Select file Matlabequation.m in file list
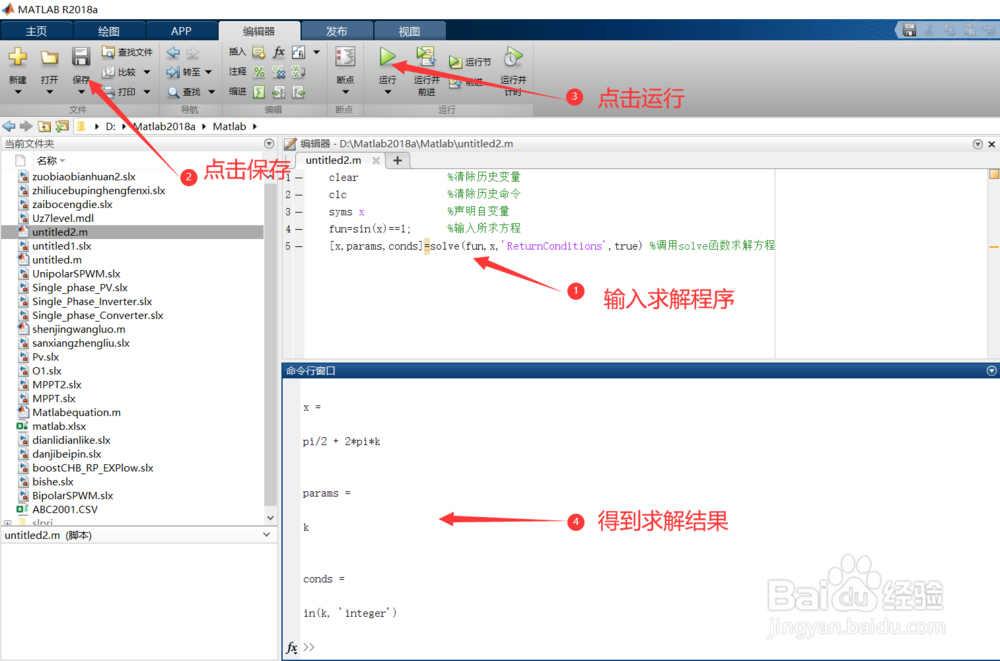Image resolution: width=1000 pixels, height=661 pixels. tap(77, 412)
